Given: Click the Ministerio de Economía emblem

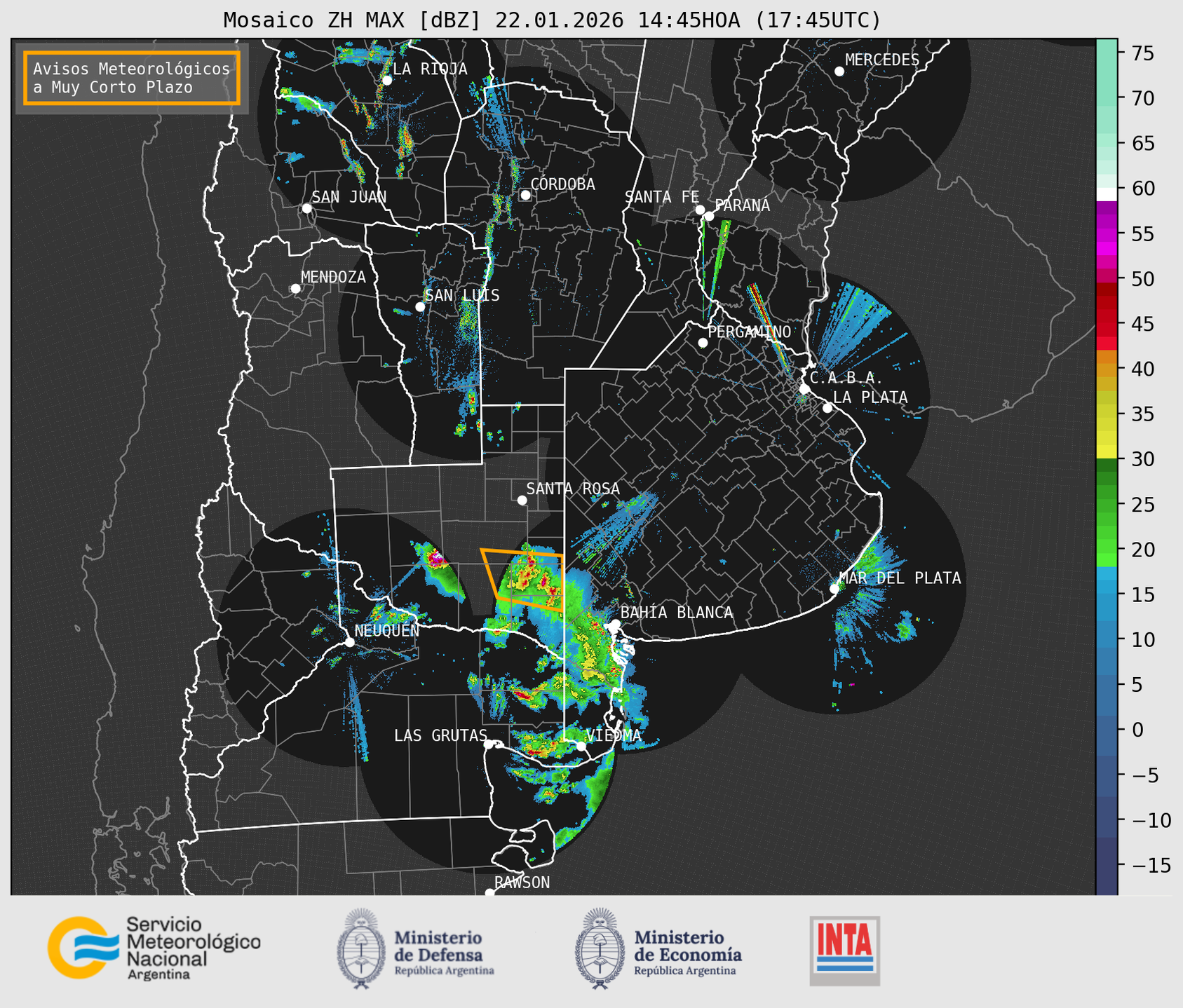Looking at the screenshot, I should pos(600,948).
